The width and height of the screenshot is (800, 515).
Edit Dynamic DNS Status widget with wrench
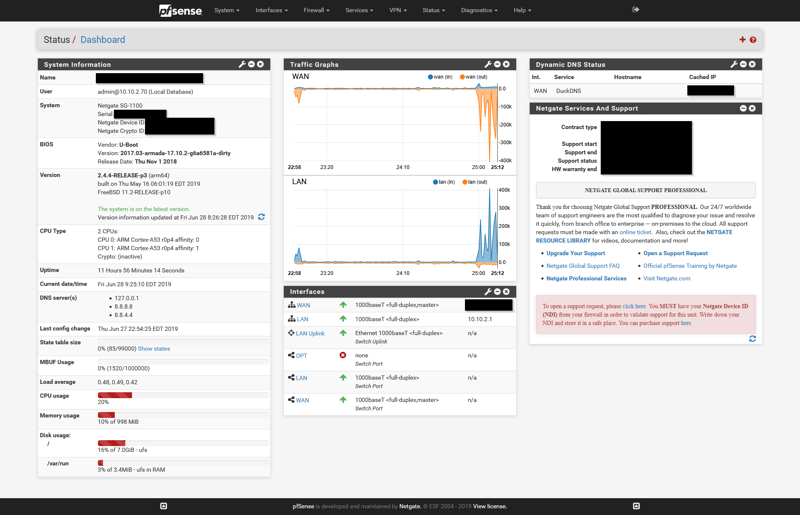(734, 64)
